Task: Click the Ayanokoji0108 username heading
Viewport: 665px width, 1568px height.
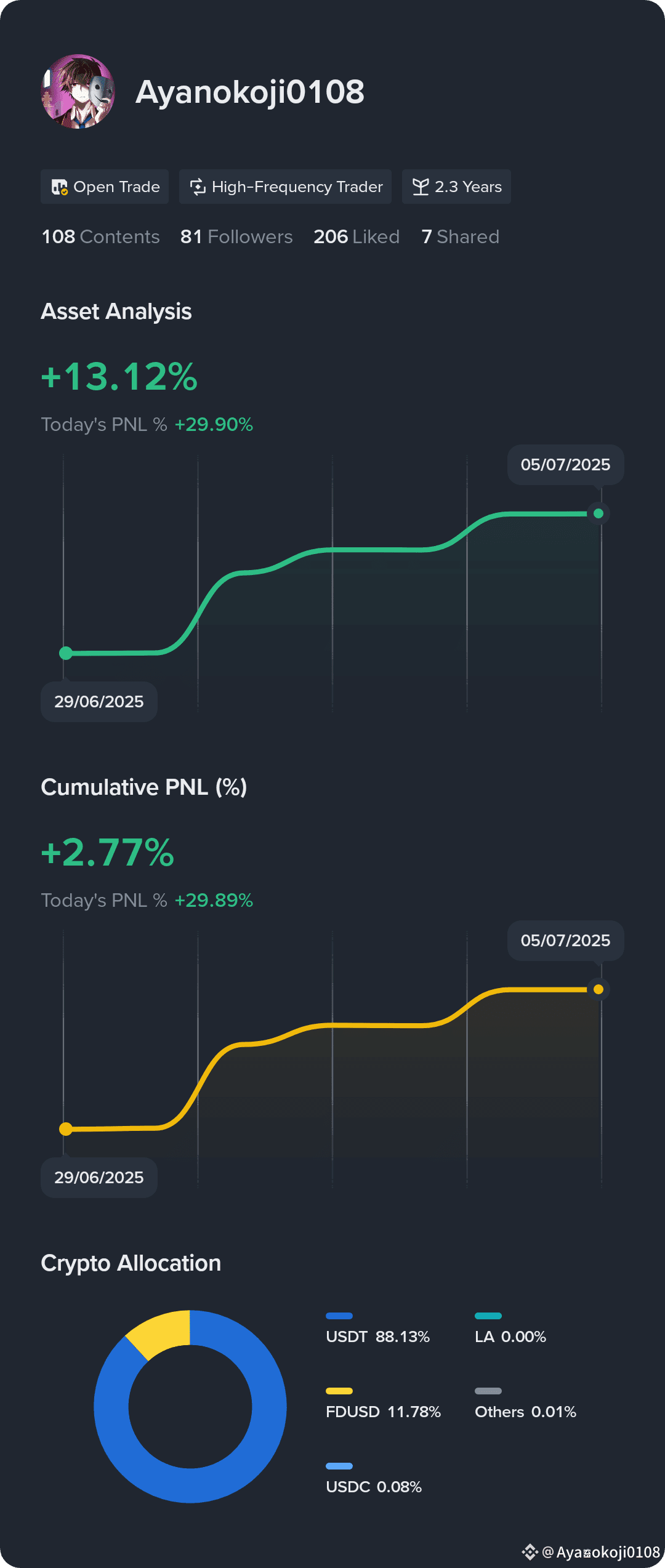Action: [x=250, y=92]
